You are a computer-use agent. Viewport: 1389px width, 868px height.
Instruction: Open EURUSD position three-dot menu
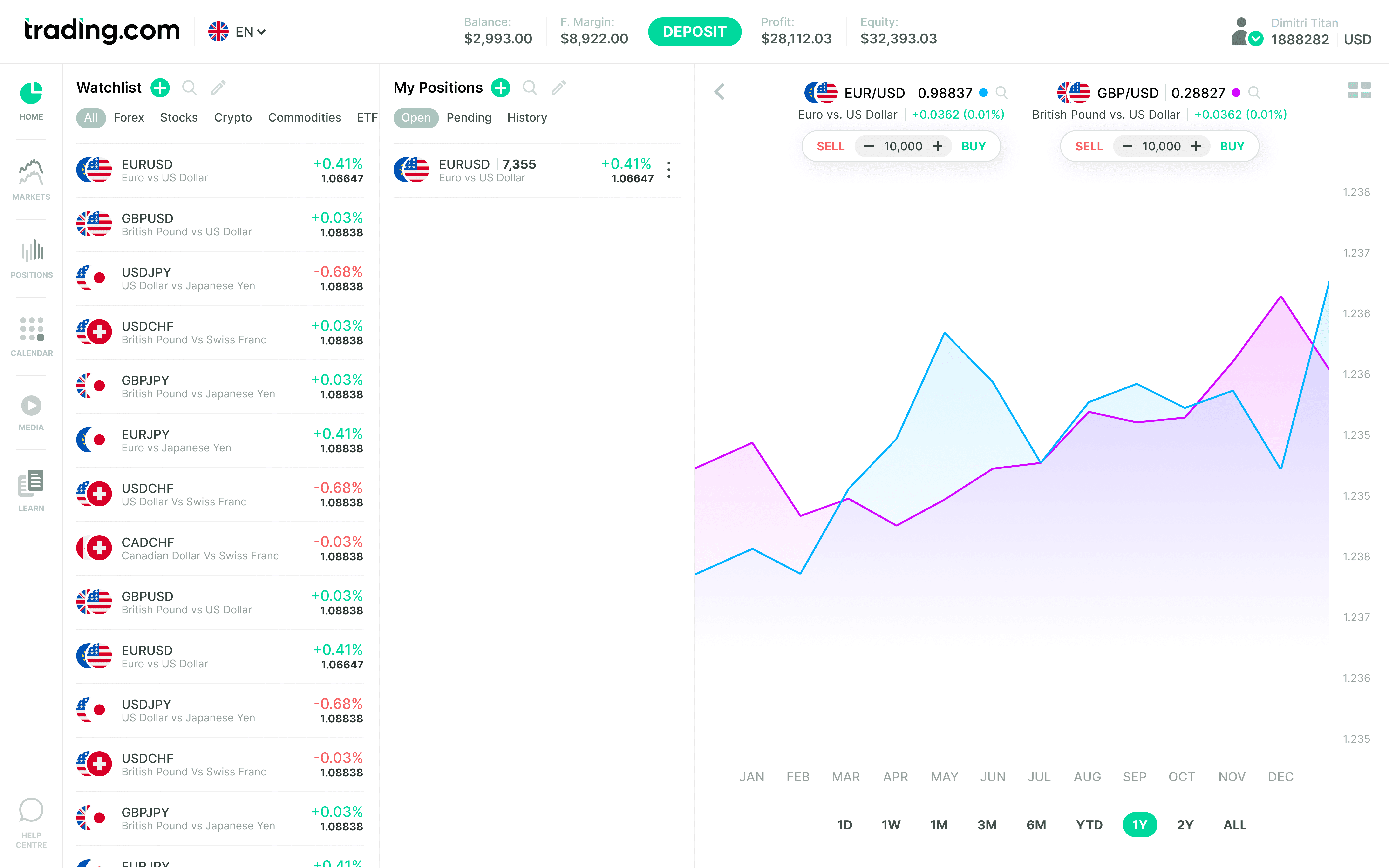coord(669,170)
